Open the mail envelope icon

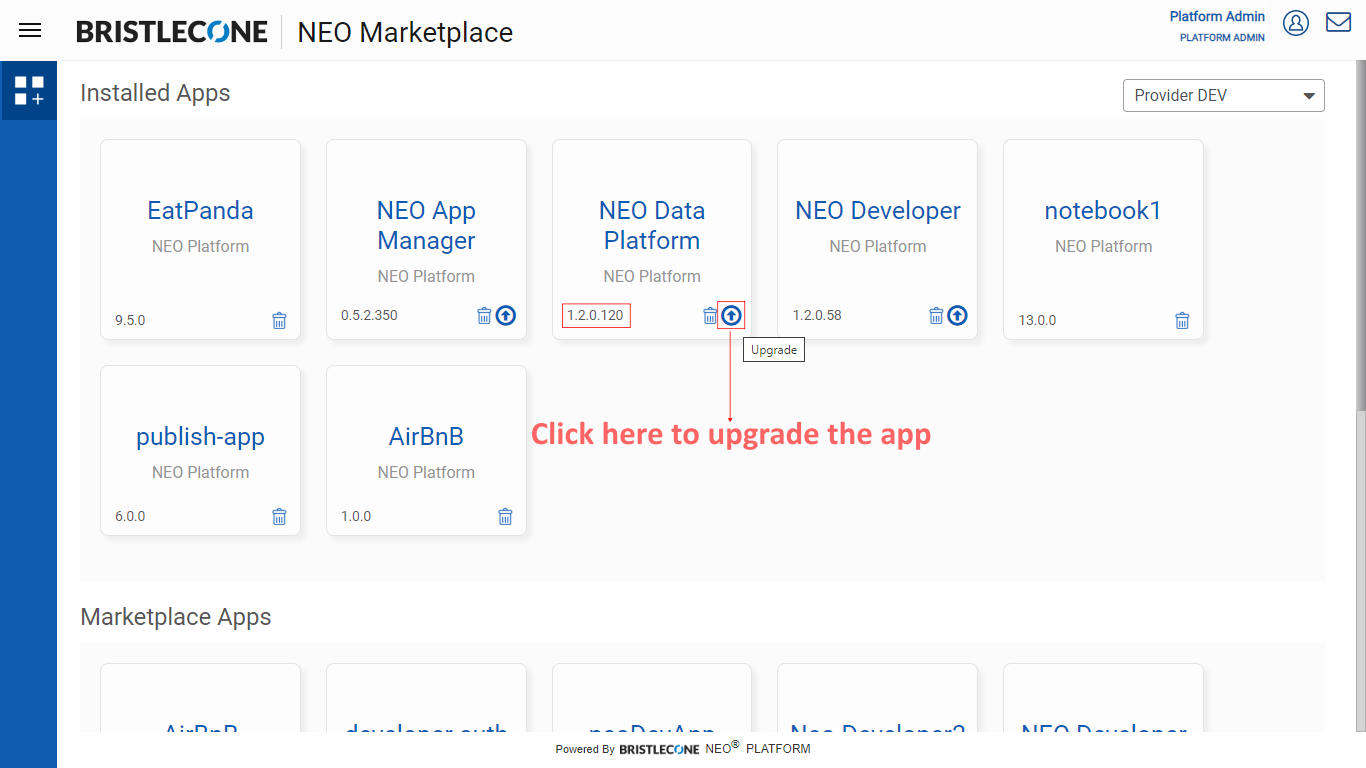click(1339, 22)
